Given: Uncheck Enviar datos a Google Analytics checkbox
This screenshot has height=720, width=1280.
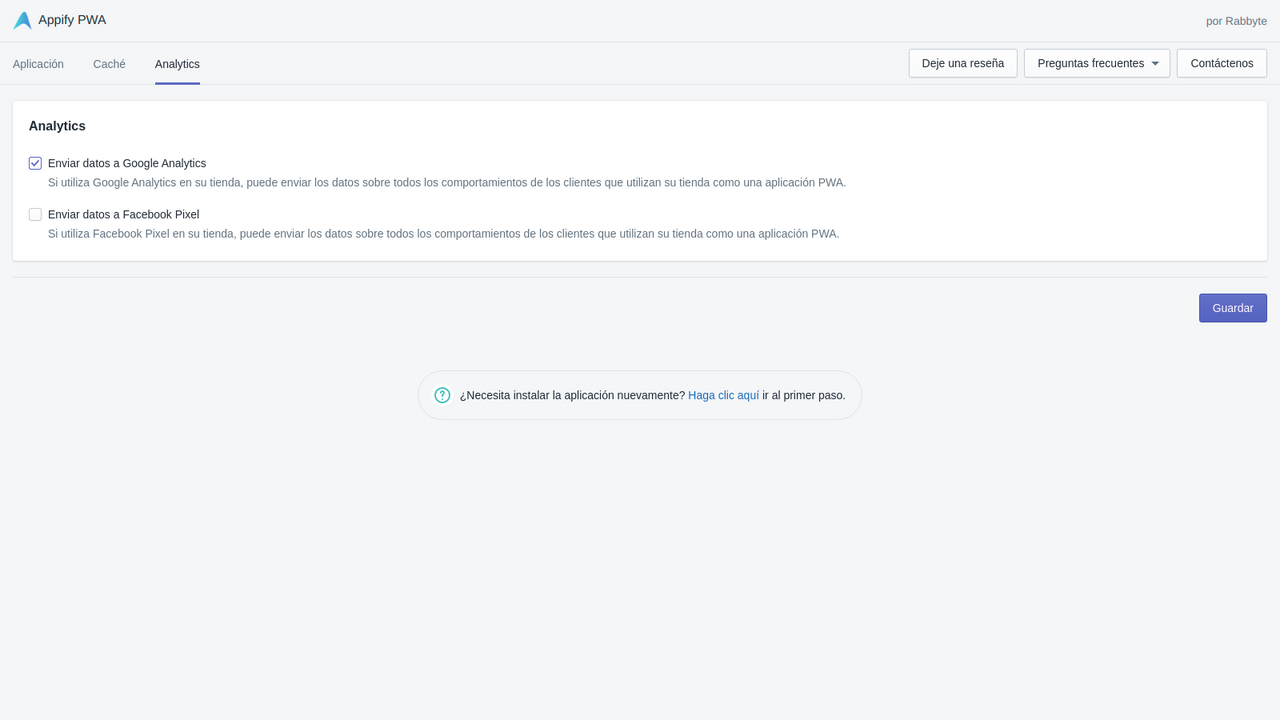Looking at the screenshot, I should click(35, 163).
